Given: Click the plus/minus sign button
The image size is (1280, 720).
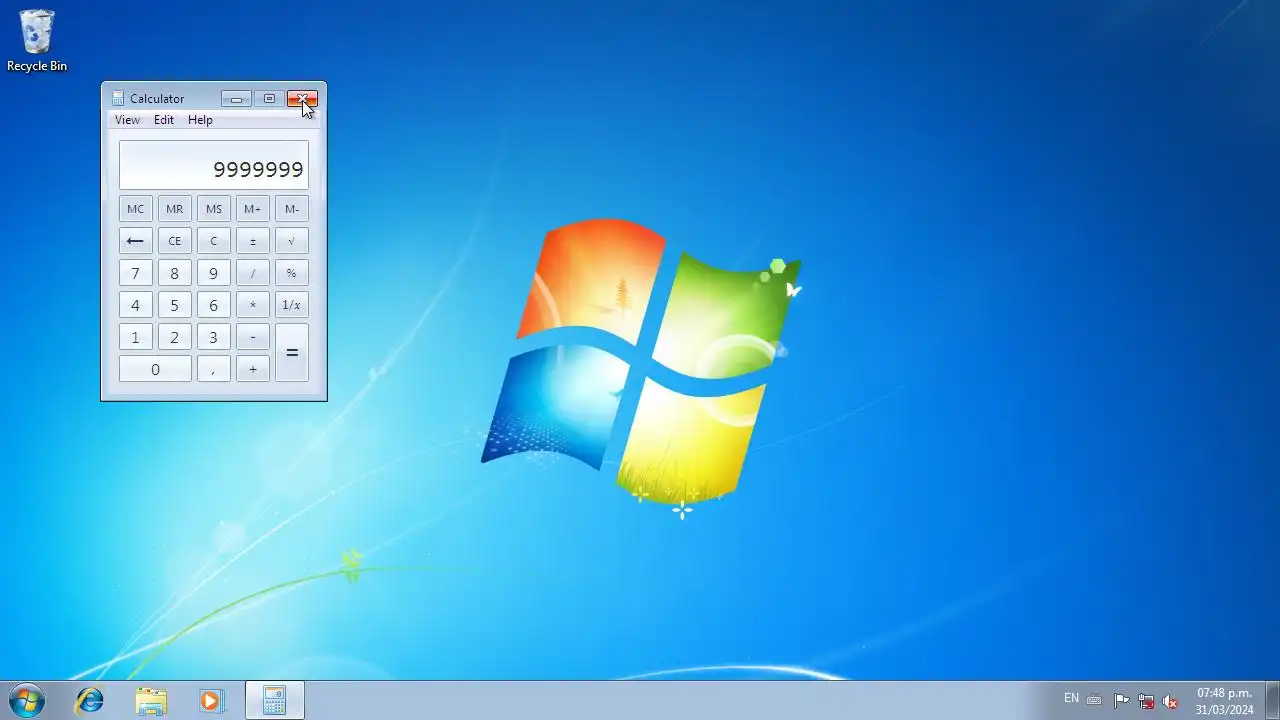Looking at the screenshot, I should point(253,241).
